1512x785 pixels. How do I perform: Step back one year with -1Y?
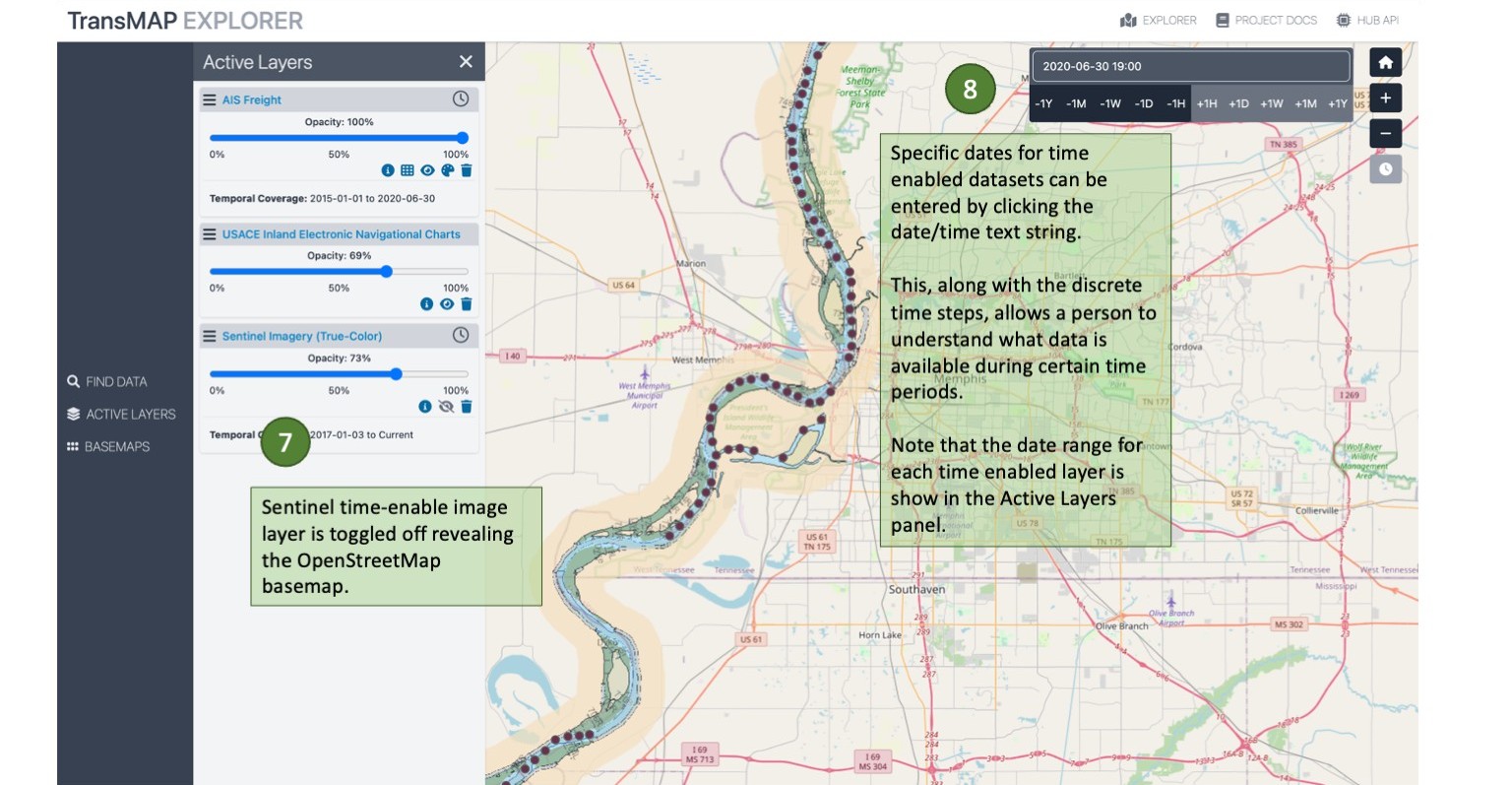pyautogui.click(x=1044, y=103)
